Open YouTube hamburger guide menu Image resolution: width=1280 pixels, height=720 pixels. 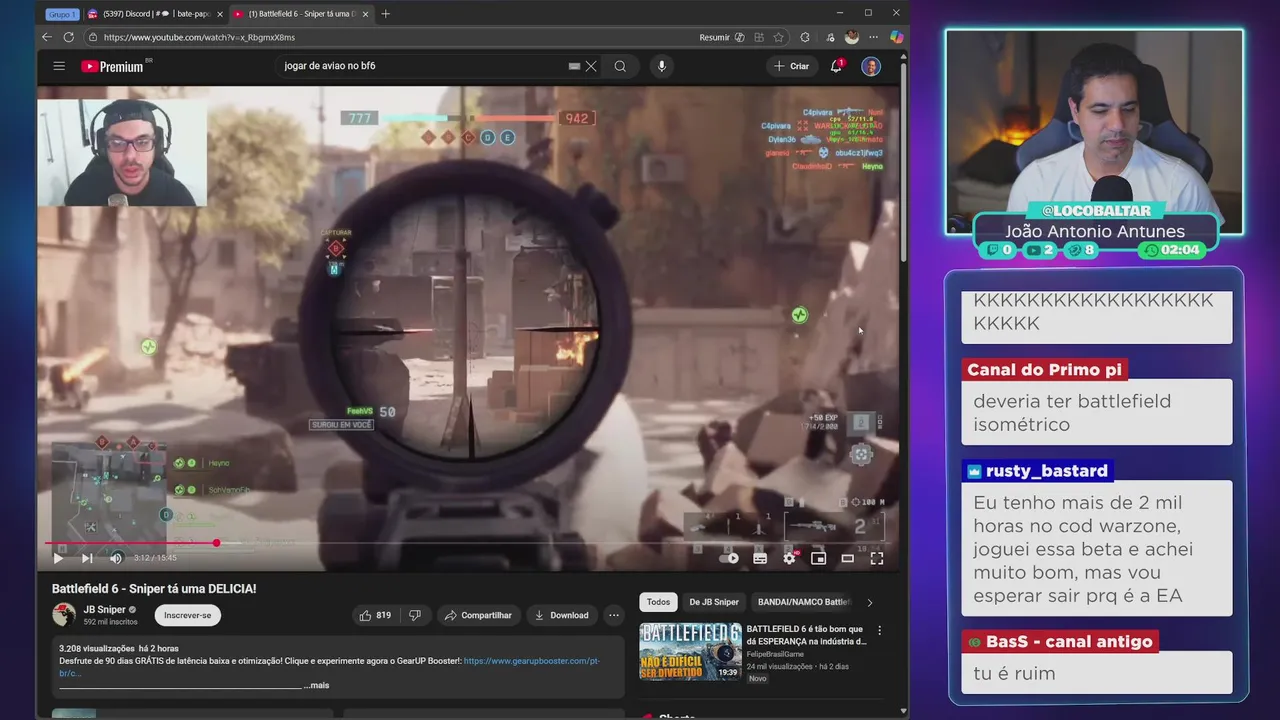[59, 66]
